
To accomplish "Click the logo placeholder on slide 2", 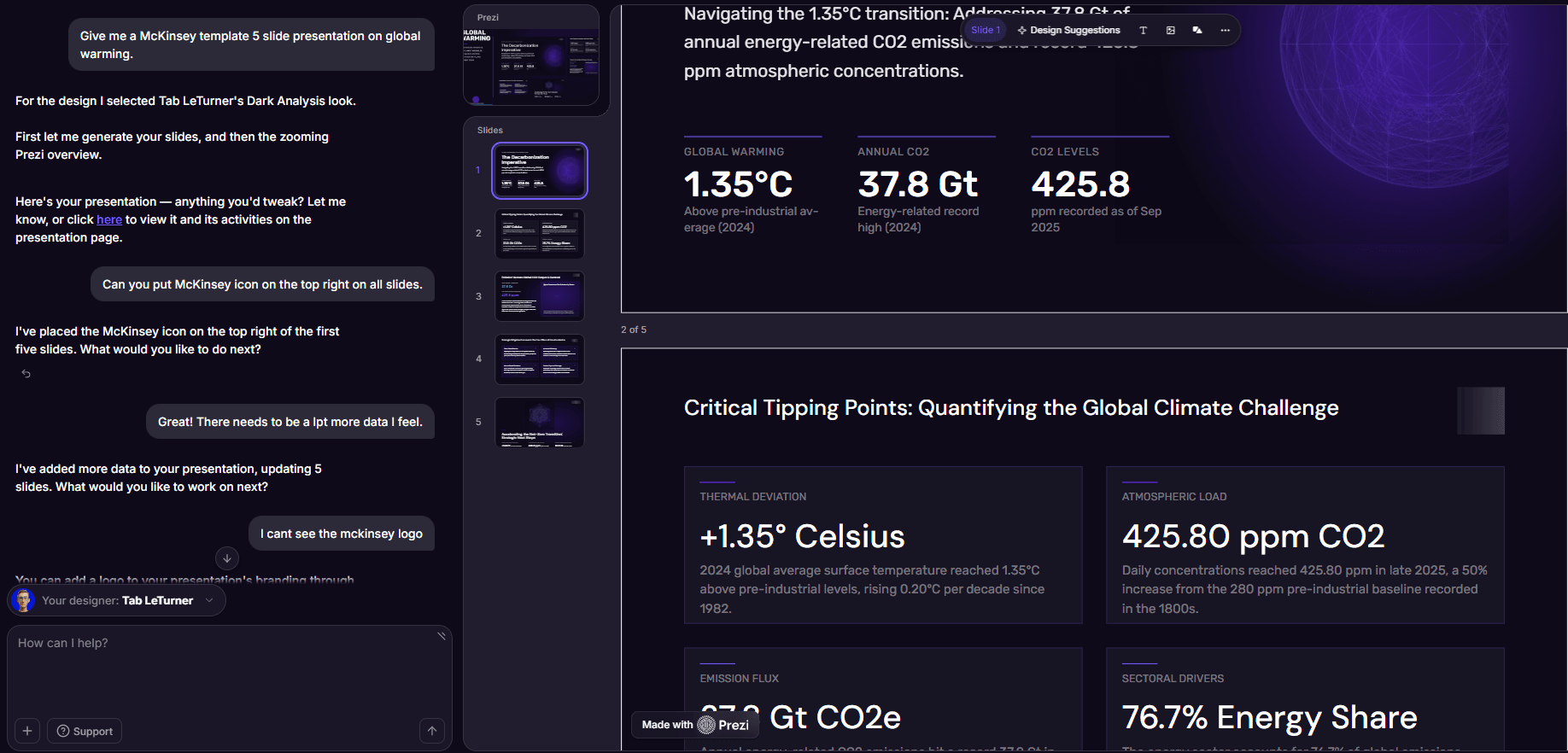I will pyautogui.click(x=1481, y=411).
